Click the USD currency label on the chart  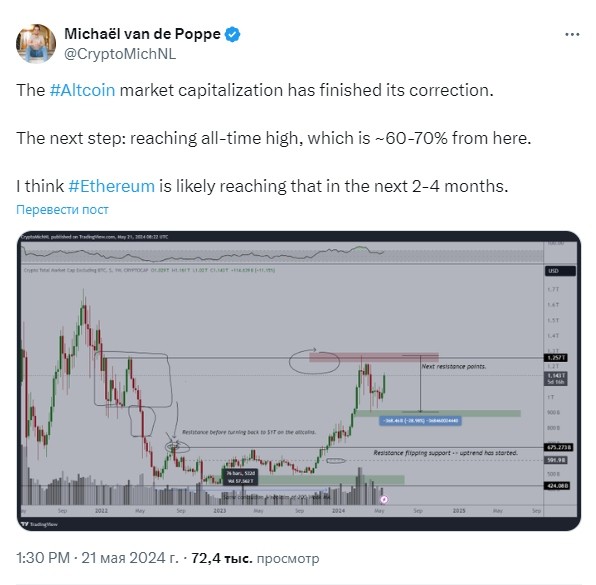coord(560,271)
